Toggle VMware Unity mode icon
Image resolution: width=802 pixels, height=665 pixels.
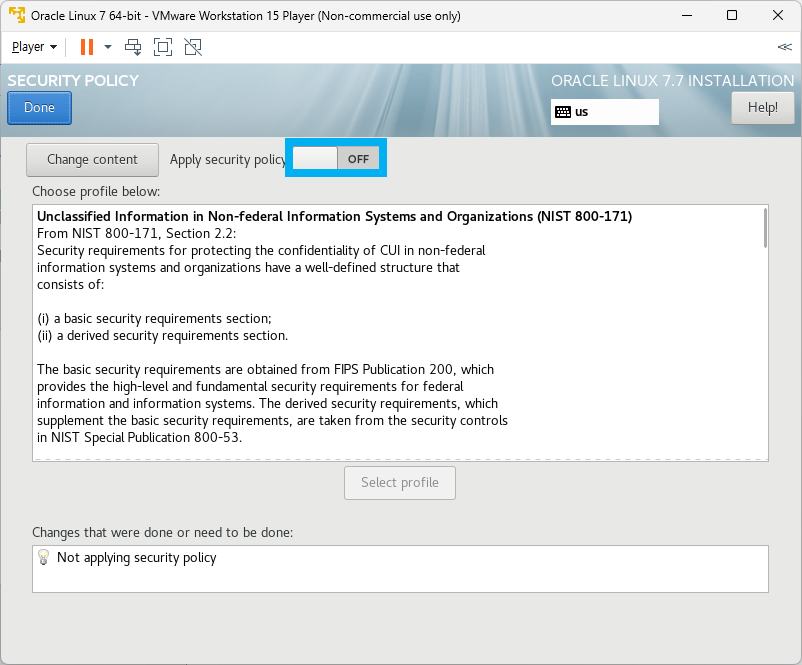pos(193,47)
